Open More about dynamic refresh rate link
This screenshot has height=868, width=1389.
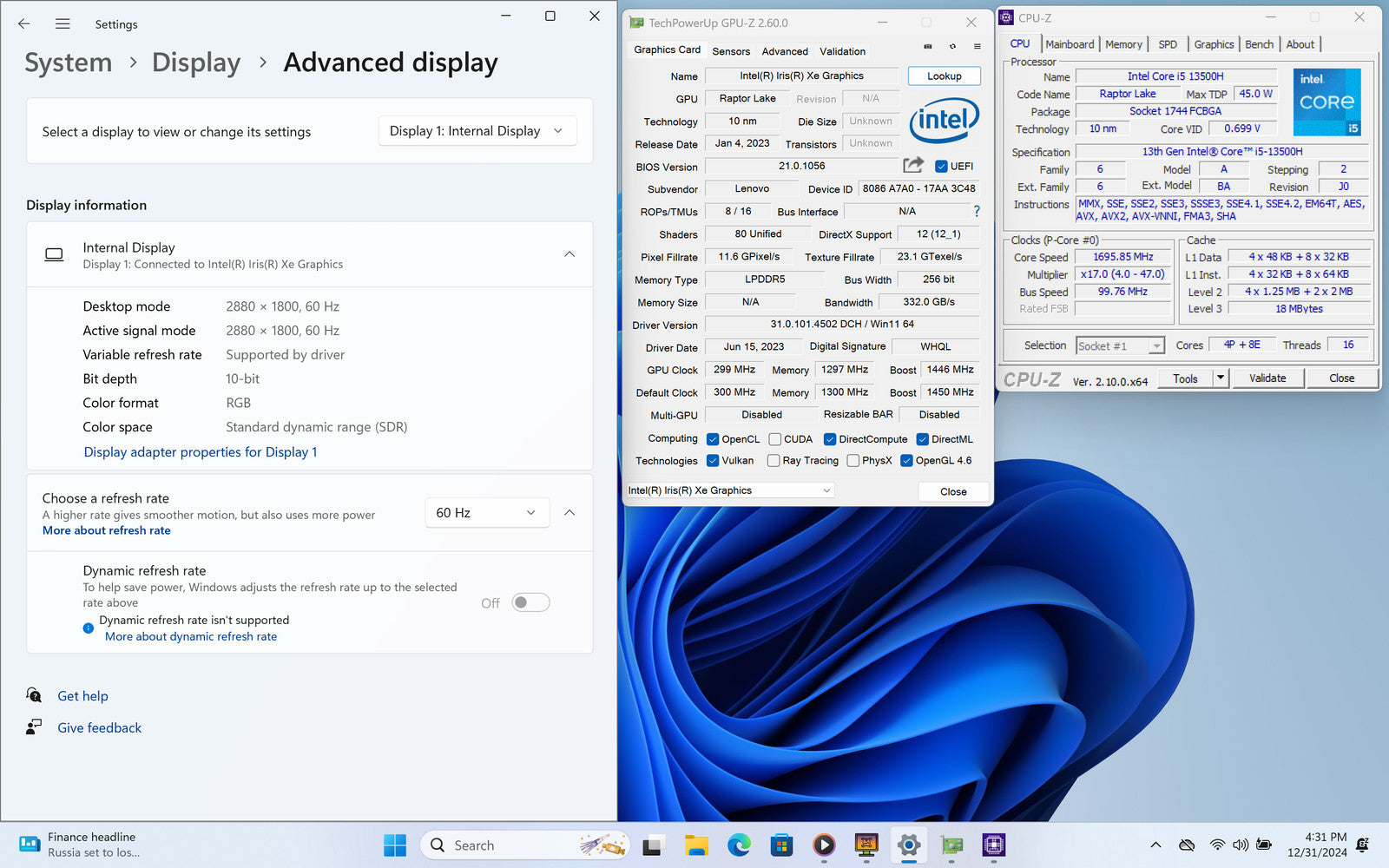click(x=191, y=636)
